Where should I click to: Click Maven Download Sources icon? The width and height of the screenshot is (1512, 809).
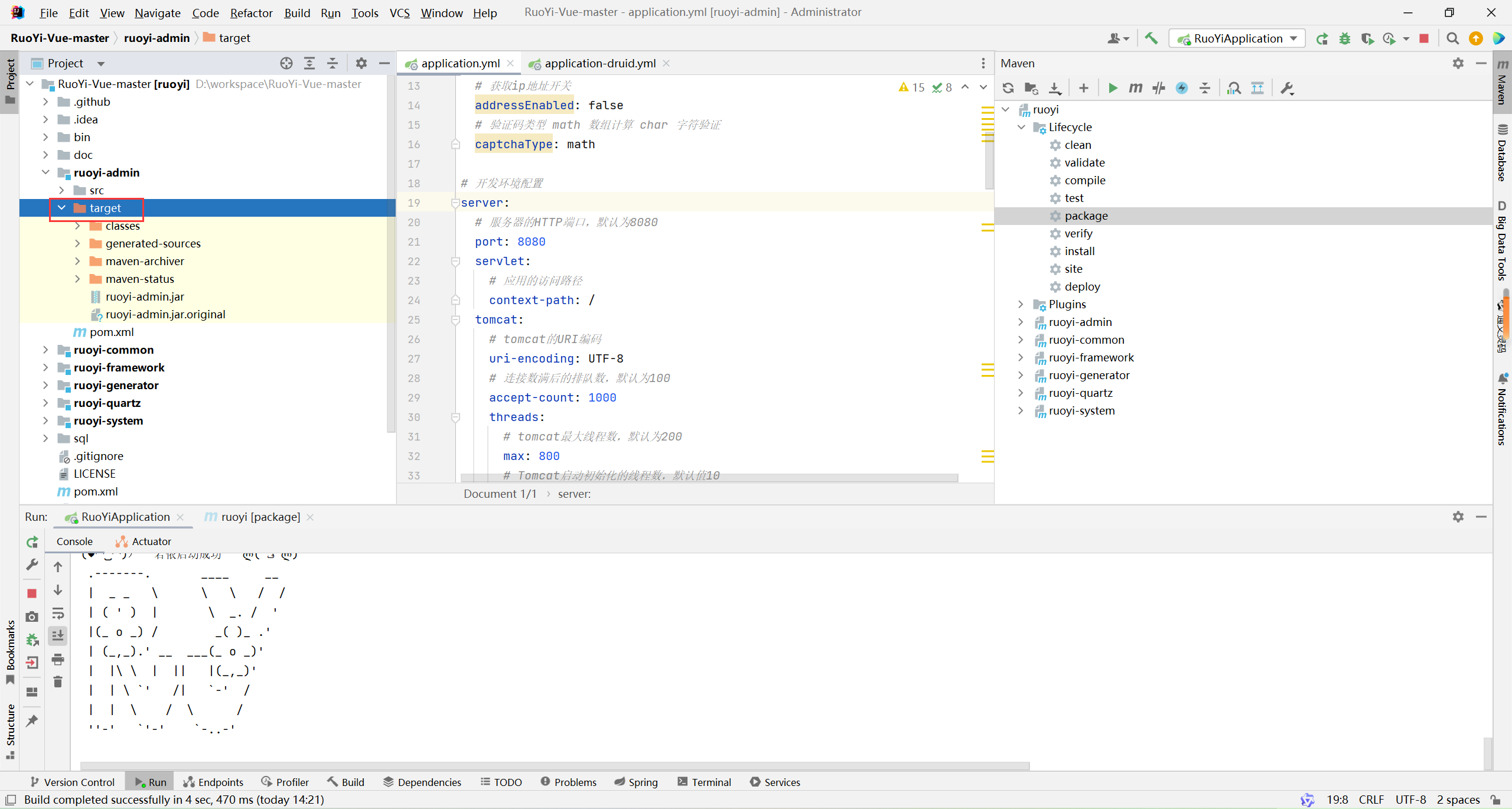1055,88
